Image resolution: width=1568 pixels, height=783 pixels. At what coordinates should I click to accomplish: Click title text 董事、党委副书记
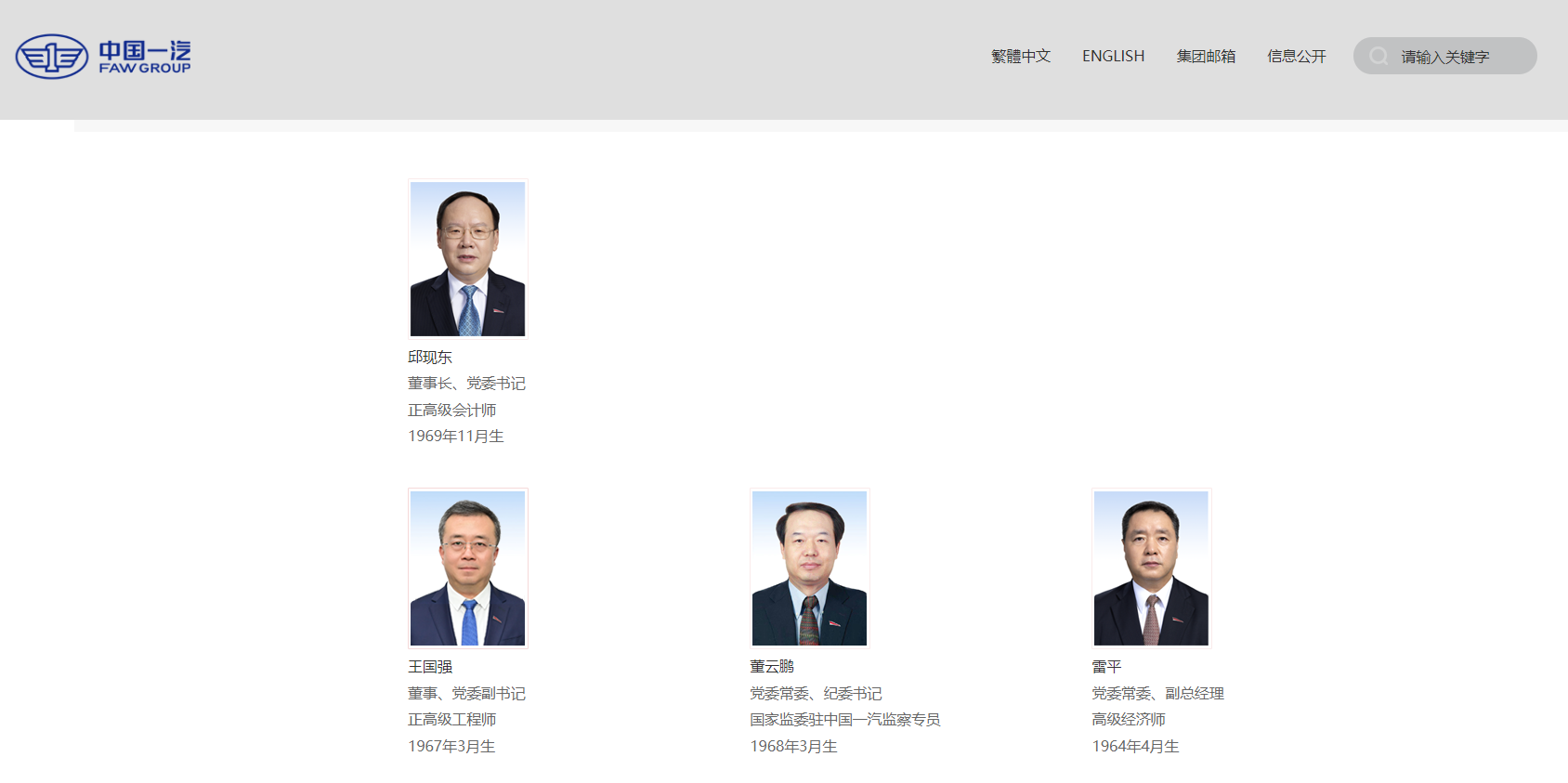coord(466,694)
